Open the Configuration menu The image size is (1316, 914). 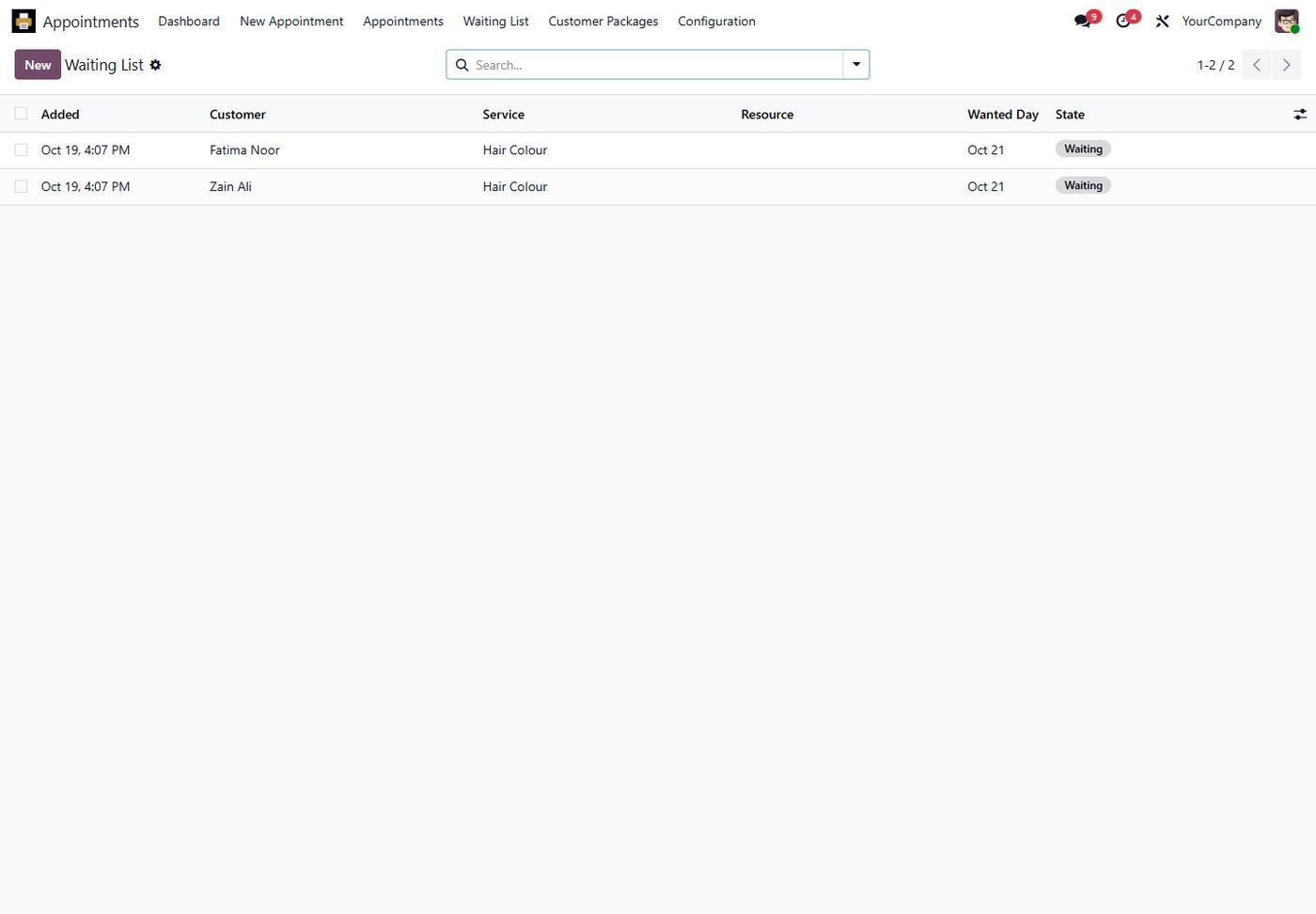pos(716,21)
